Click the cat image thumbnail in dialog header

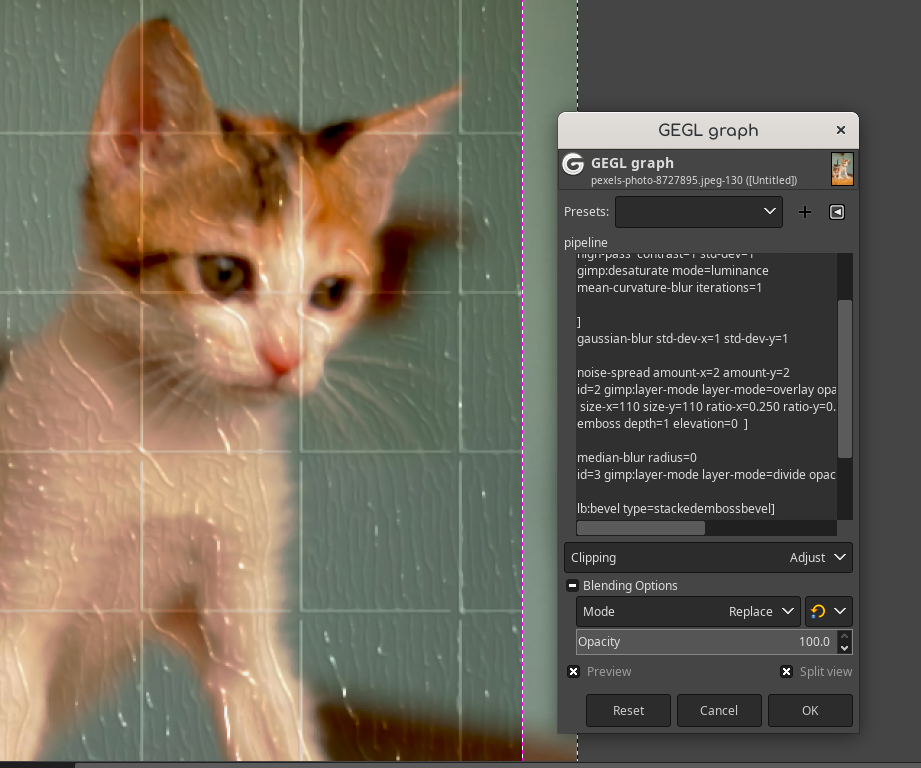click(842, 169)
